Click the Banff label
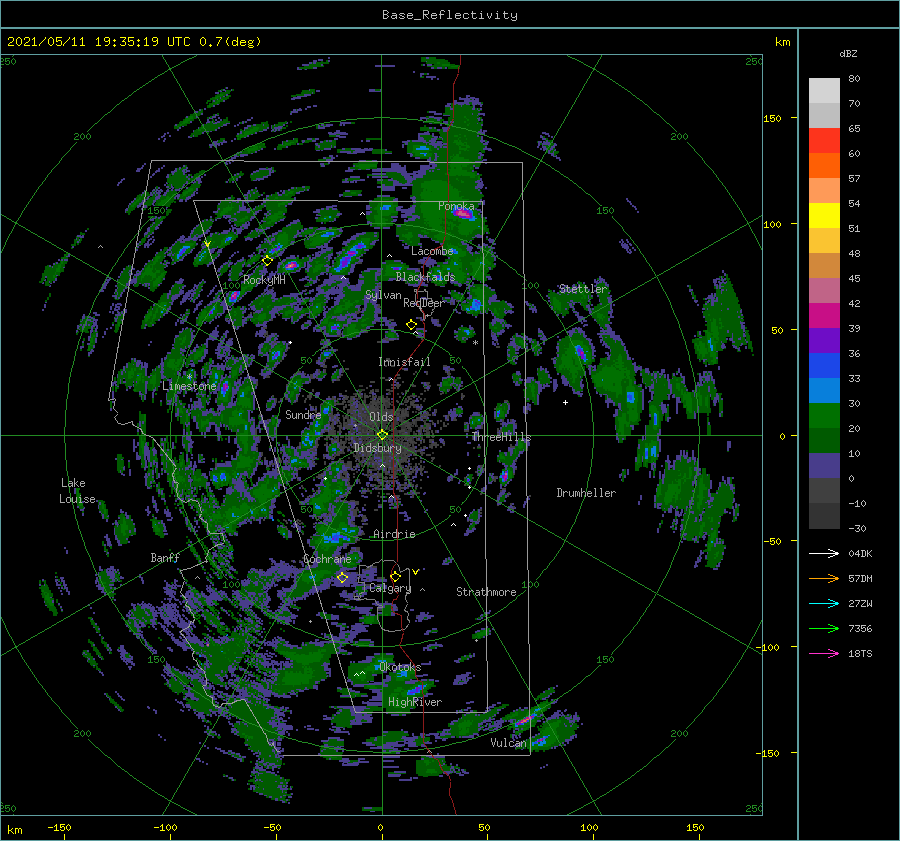The image size is (900, 841). click(x=165, y=557)
